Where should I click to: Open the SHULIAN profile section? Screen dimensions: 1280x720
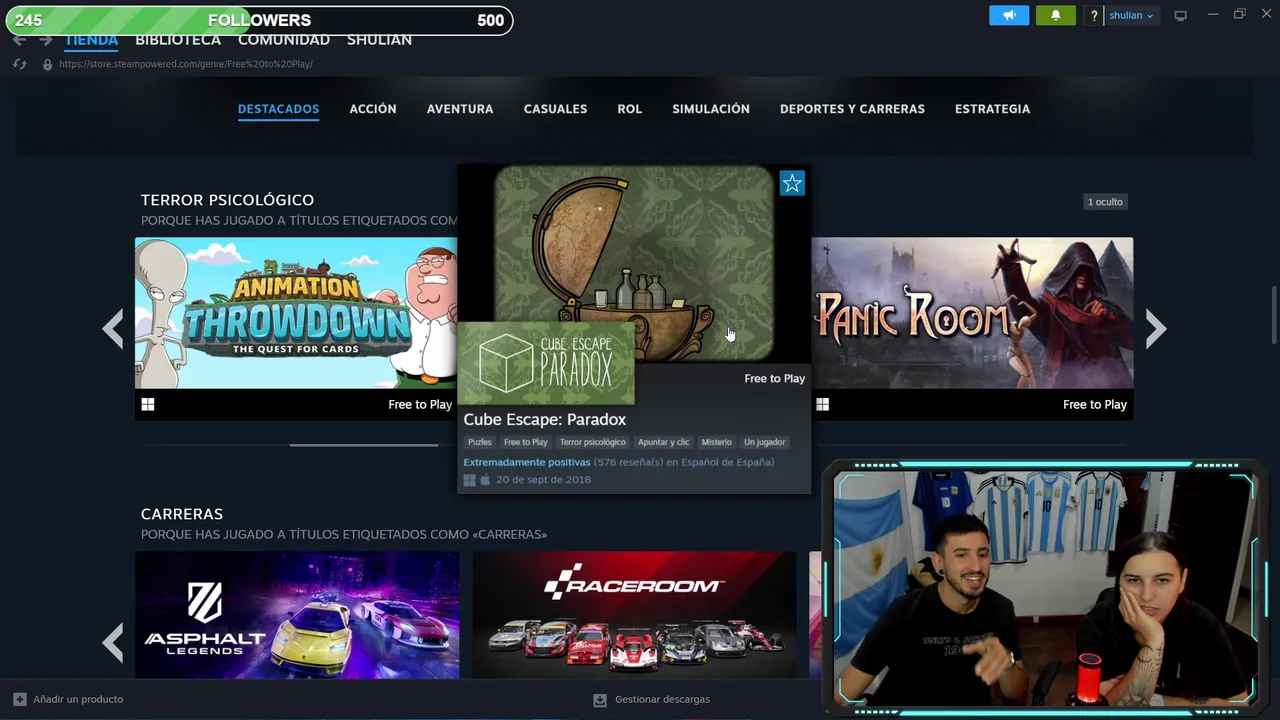click(x=379, y=40)
